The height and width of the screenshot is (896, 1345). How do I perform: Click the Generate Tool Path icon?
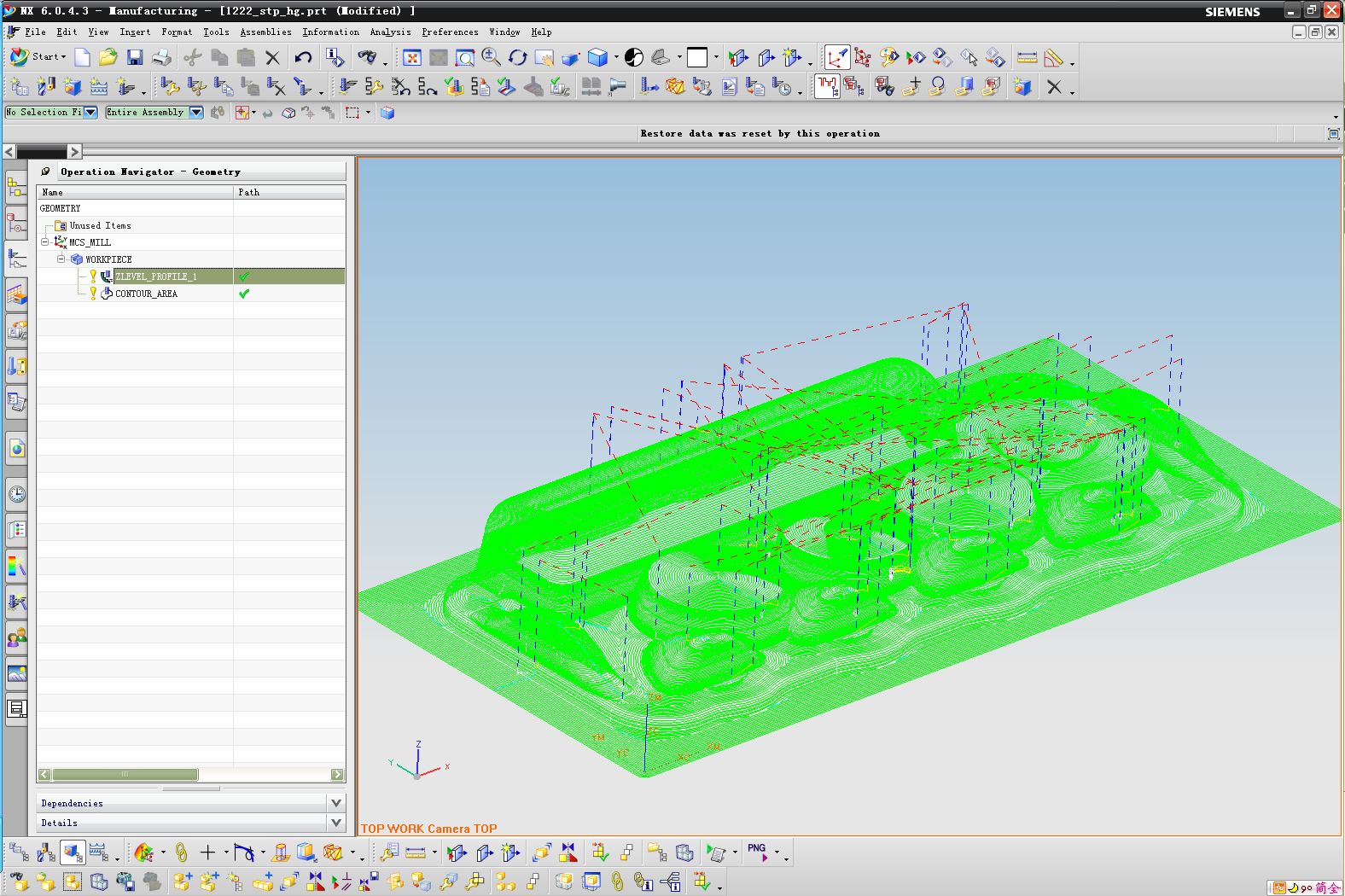pyautogui.click(x=347, y=86)
